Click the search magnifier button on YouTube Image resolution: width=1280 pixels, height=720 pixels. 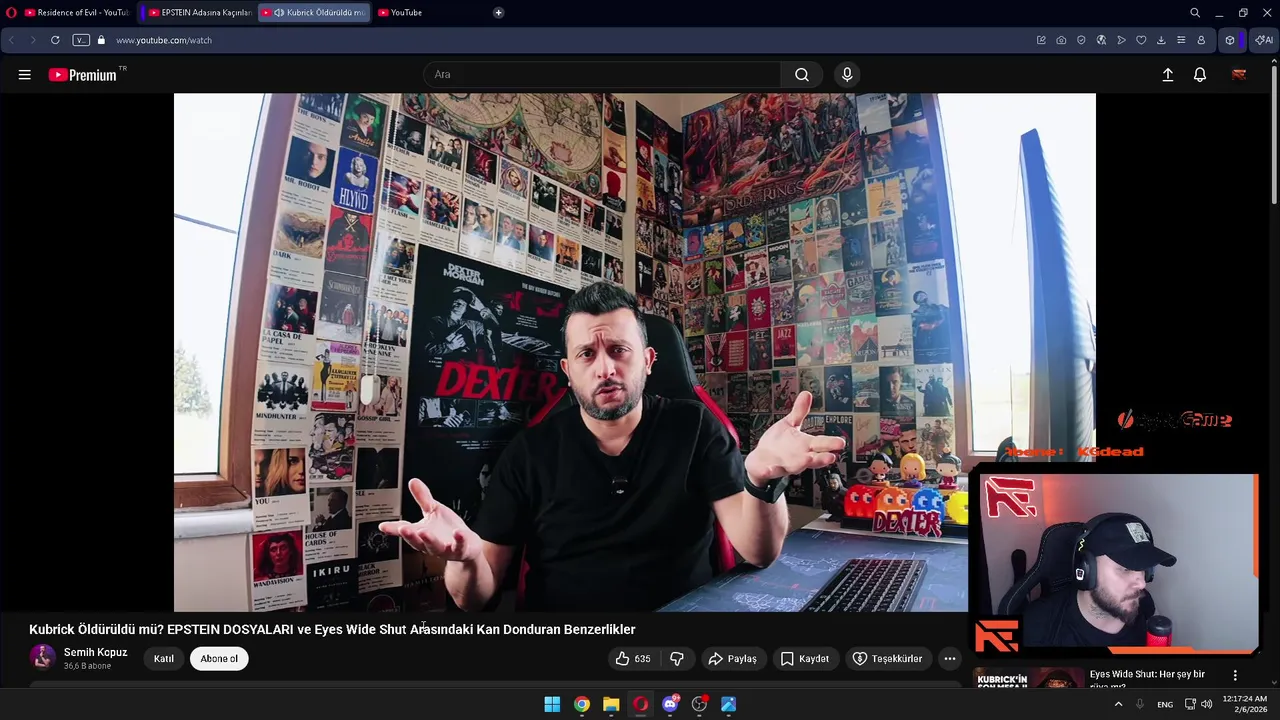pyautogui.click(x=802, y=75)
